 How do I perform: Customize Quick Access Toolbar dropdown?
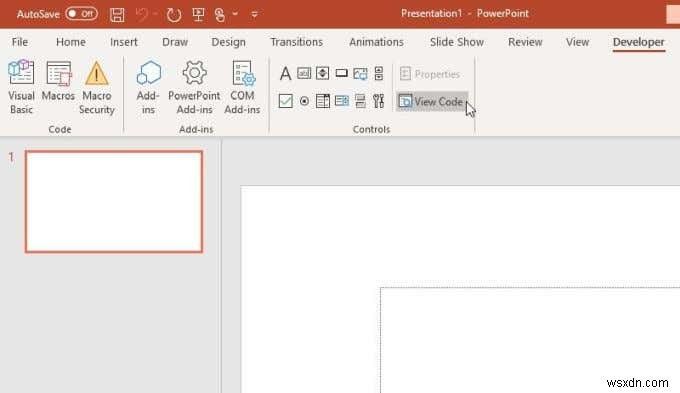255,14
